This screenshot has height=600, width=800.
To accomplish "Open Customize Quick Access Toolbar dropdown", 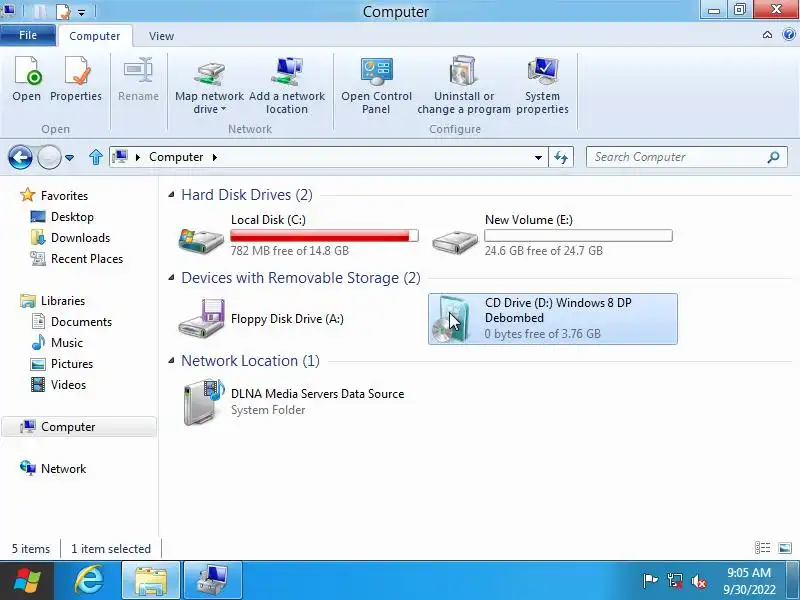I will pyautogui.click(x=82, y=12).
